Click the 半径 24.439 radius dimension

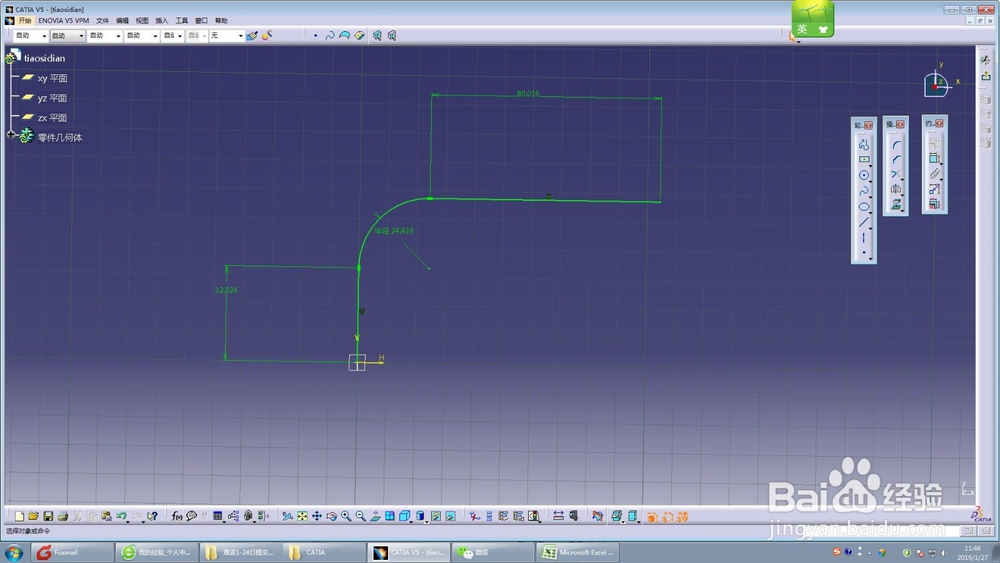coord(393,231)
